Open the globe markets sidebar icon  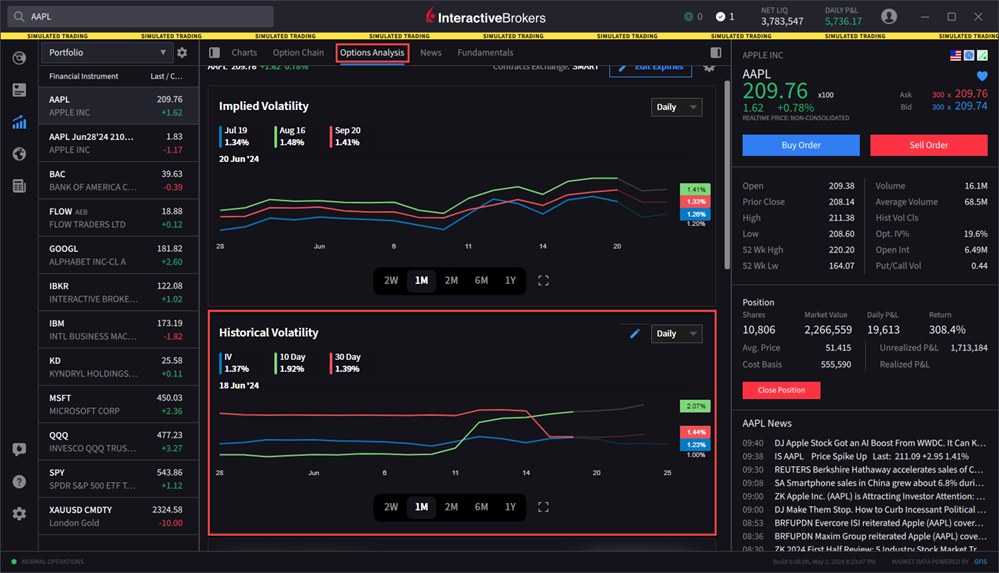19,154
